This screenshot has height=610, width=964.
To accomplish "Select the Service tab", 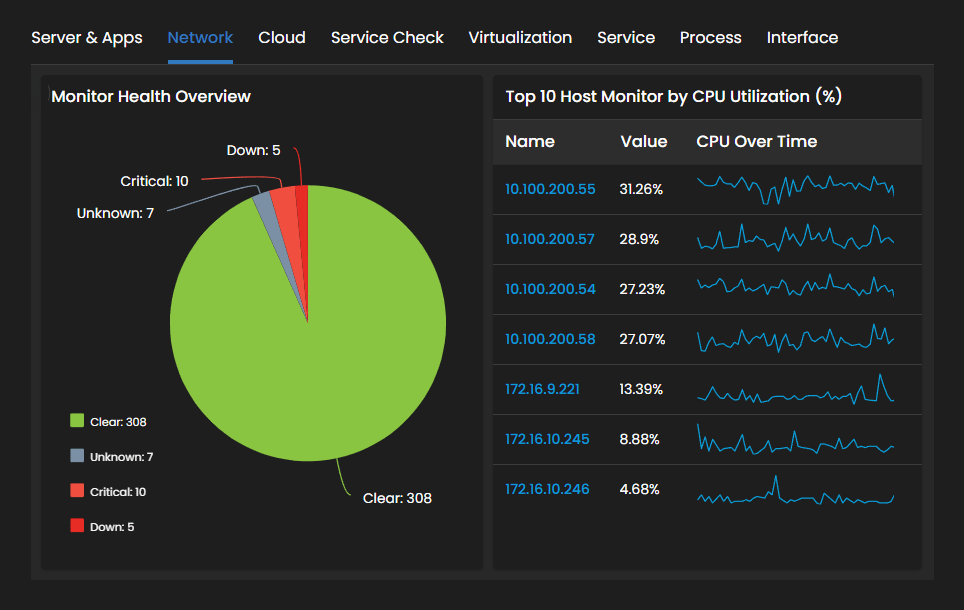I will (626, 37).
